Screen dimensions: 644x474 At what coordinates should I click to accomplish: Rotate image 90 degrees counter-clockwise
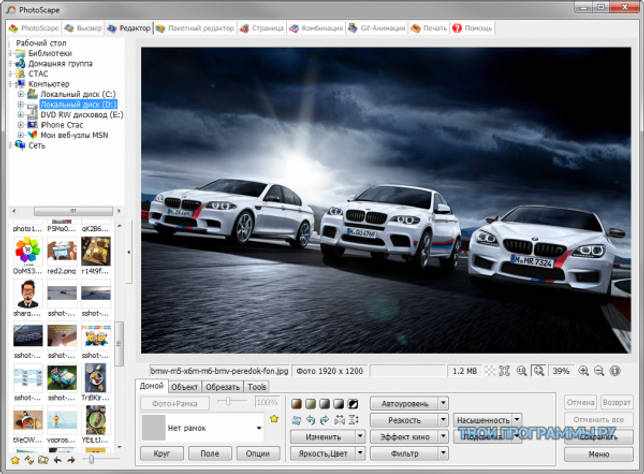coord(310,420)
